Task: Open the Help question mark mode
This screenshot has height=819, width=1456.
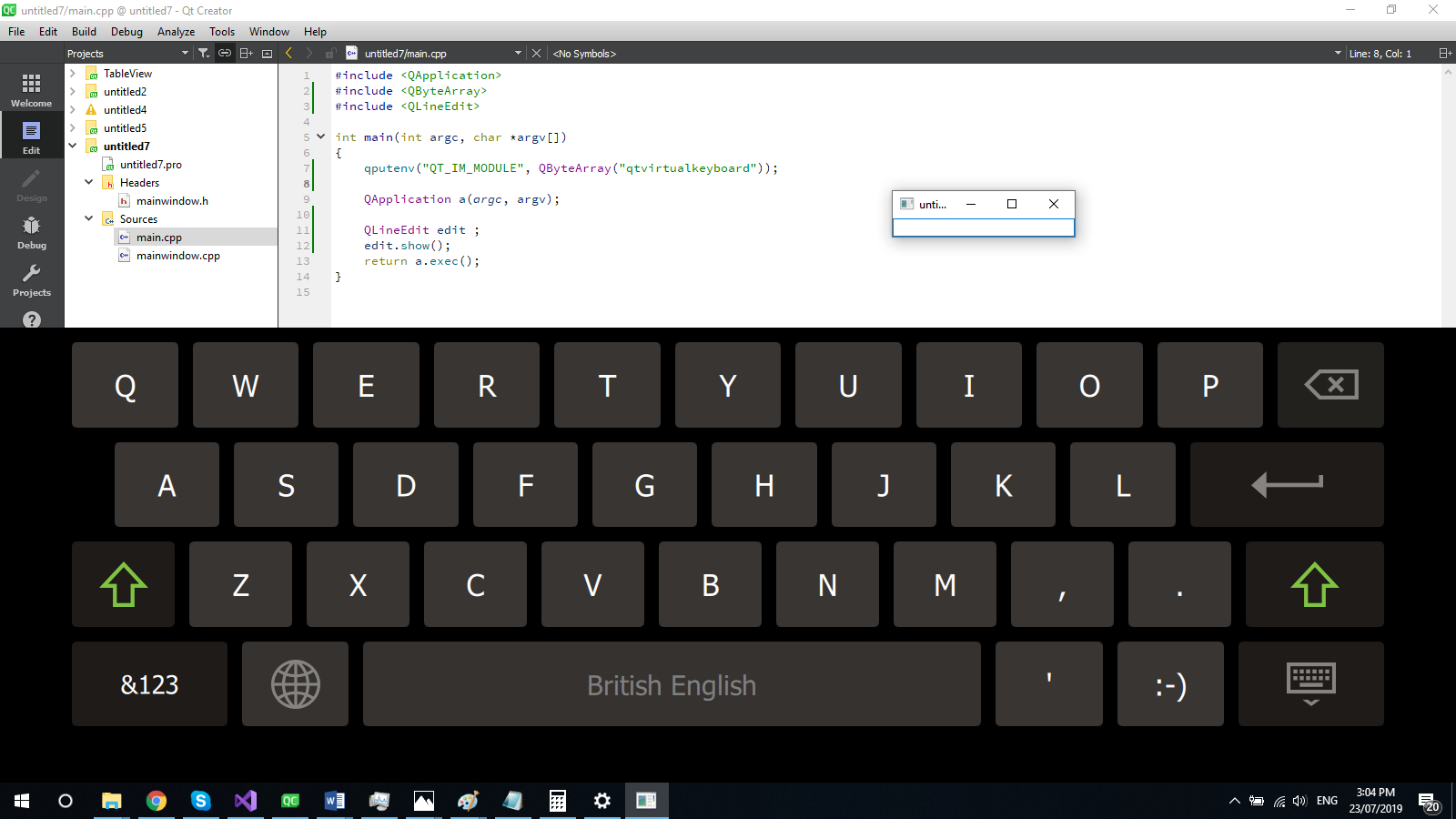Action: tap(32, 319)
